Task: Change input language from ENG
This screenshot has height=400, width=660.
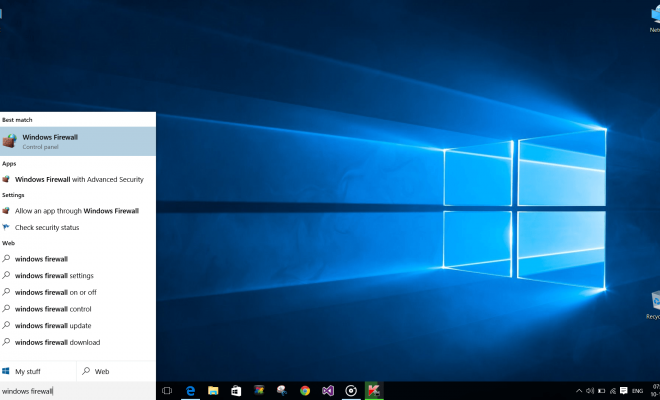Action: (637, 391)
